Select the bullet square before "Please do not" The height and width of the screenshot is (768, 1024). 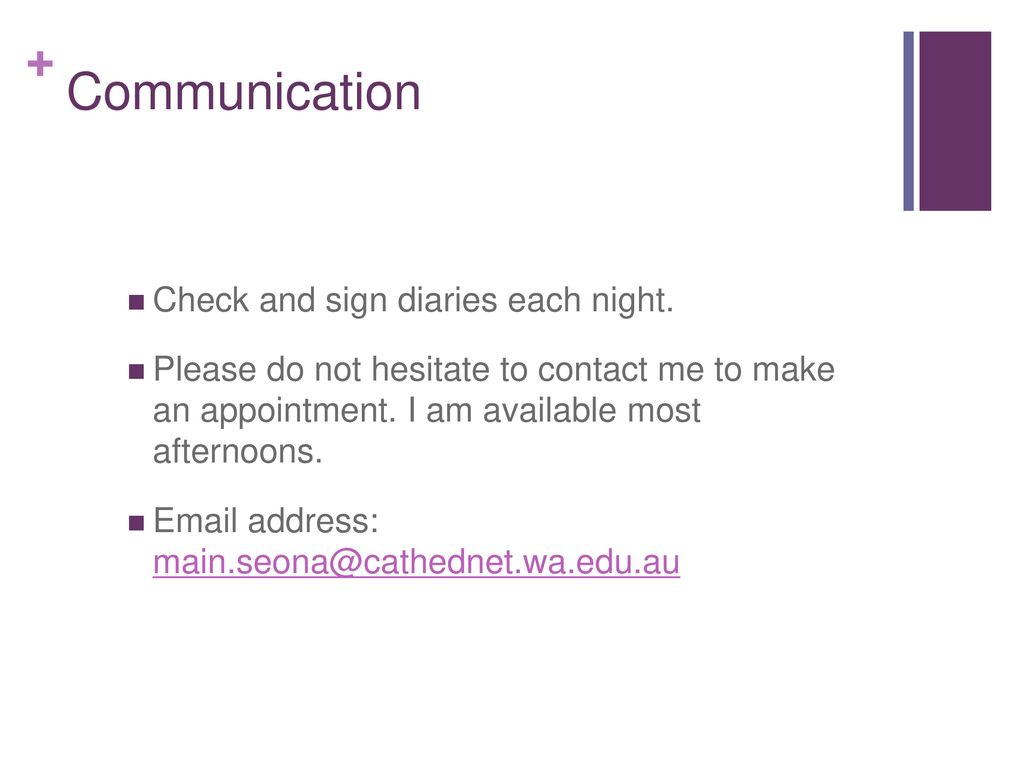pos(136,372)
